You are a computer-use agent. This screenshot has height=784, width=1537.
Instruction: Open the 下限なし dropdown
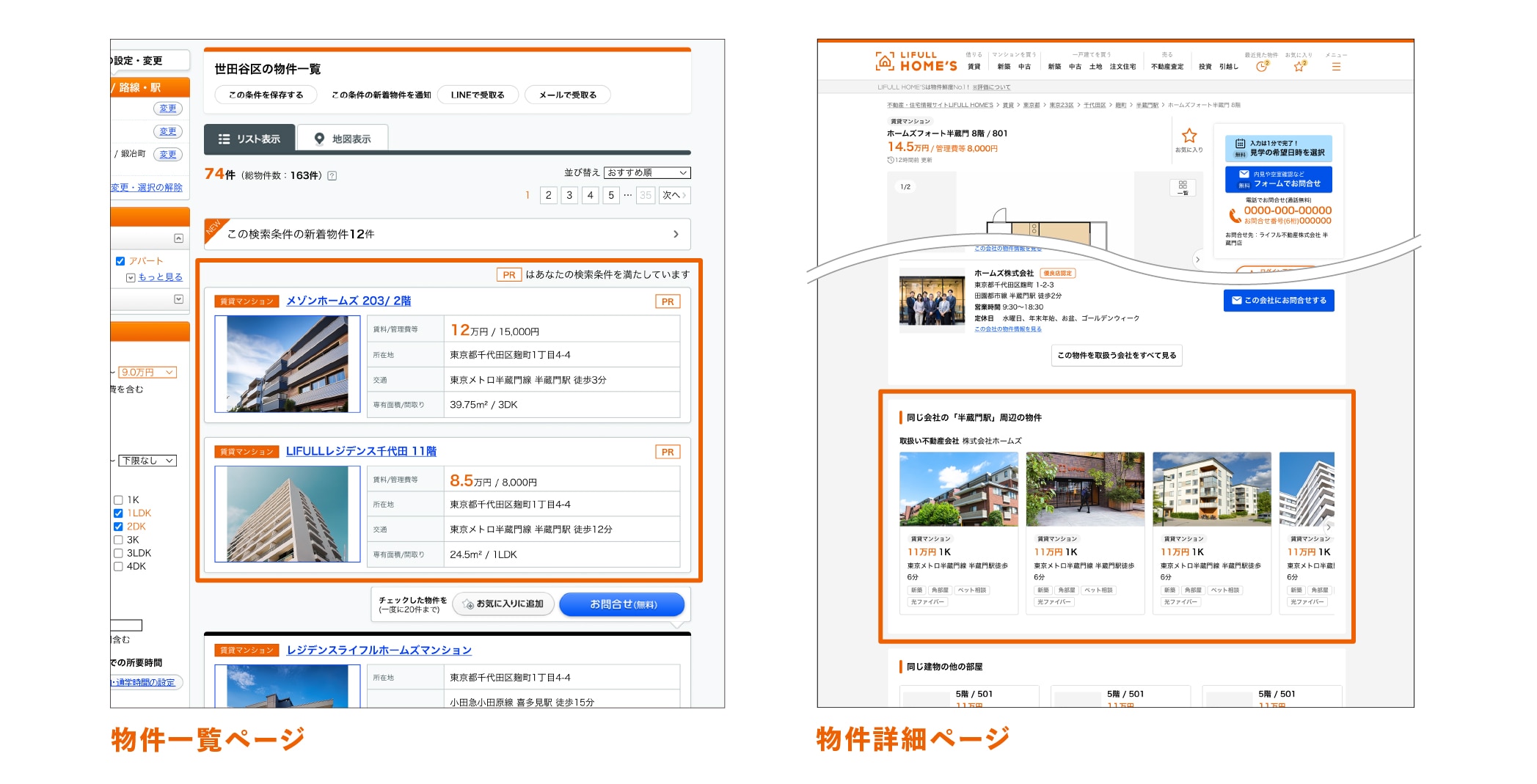147,461
